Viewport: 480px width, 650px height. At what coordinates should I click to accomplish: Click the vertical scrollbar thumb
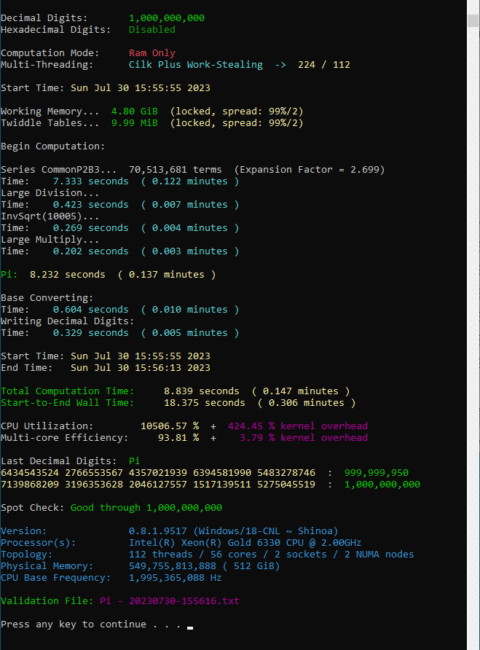473,20
